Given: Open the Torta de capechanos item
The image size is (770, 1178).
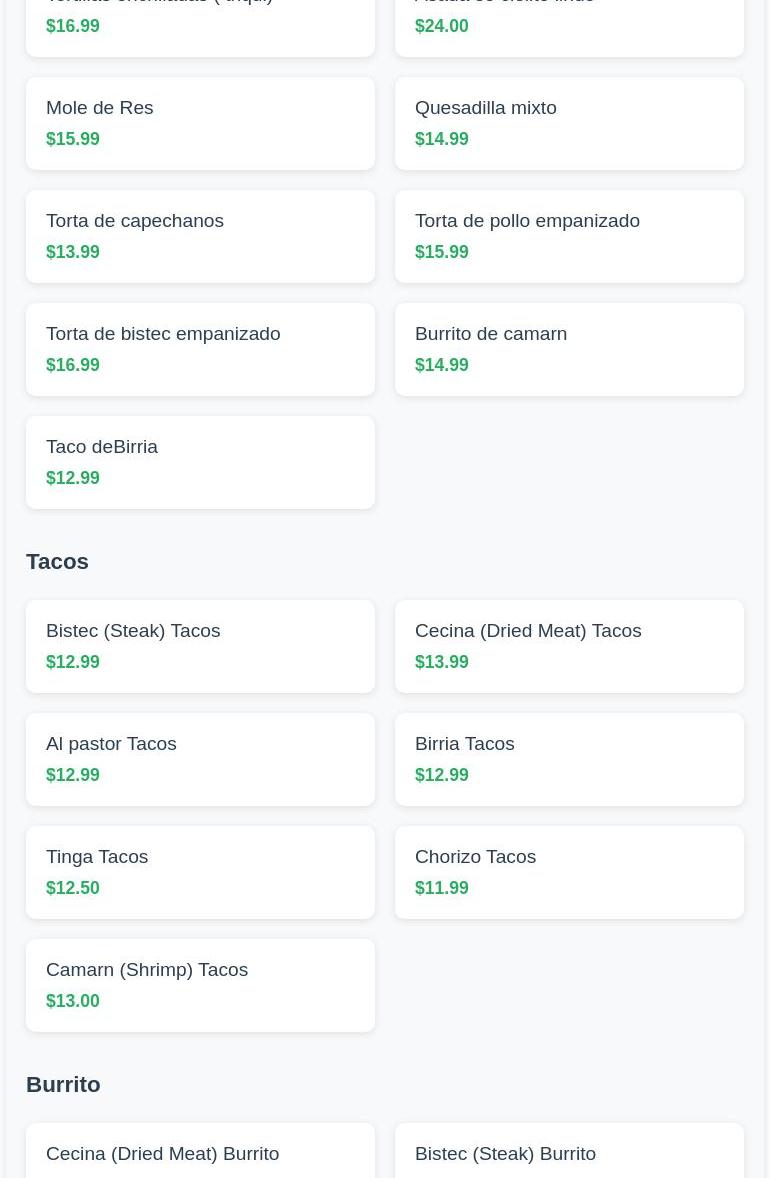Looking at the screenshot, I should [x=200, y=236].
